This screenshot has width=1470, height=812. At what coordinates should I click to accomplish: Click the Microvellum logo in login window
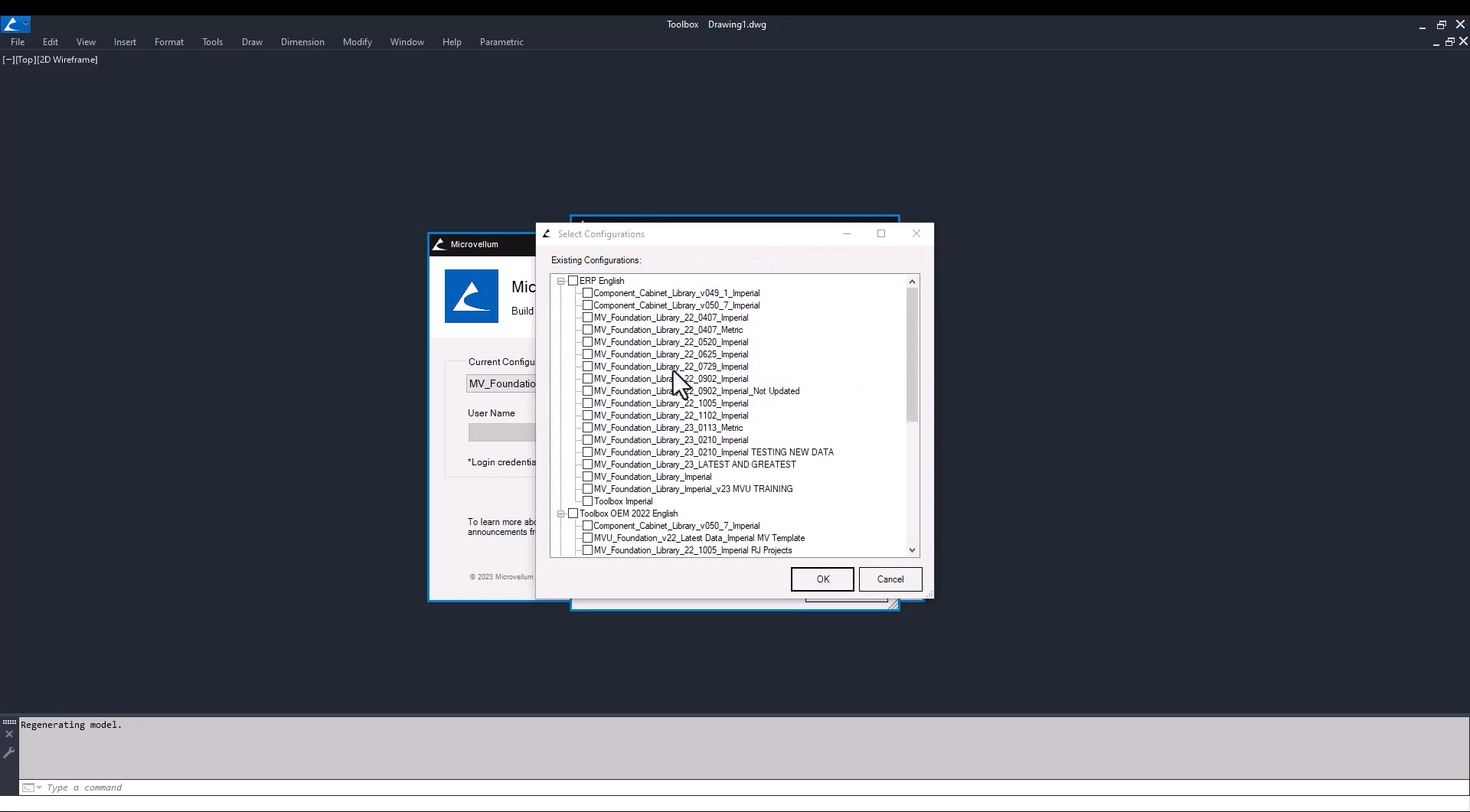click(x=472, y=296)
